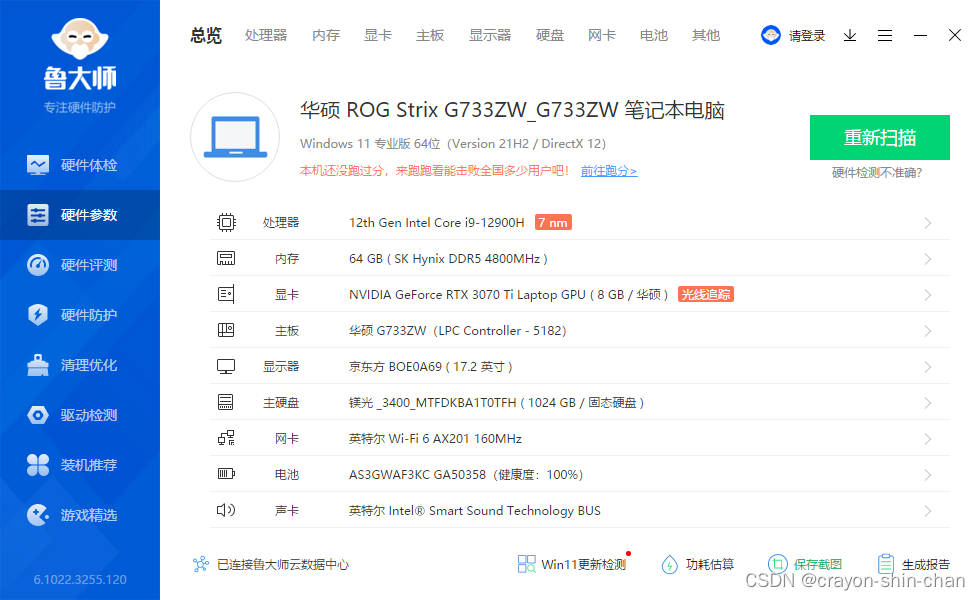Click the 装机推荐 clover icon
This screenshot has width=980, height=600.
point(38,465)
